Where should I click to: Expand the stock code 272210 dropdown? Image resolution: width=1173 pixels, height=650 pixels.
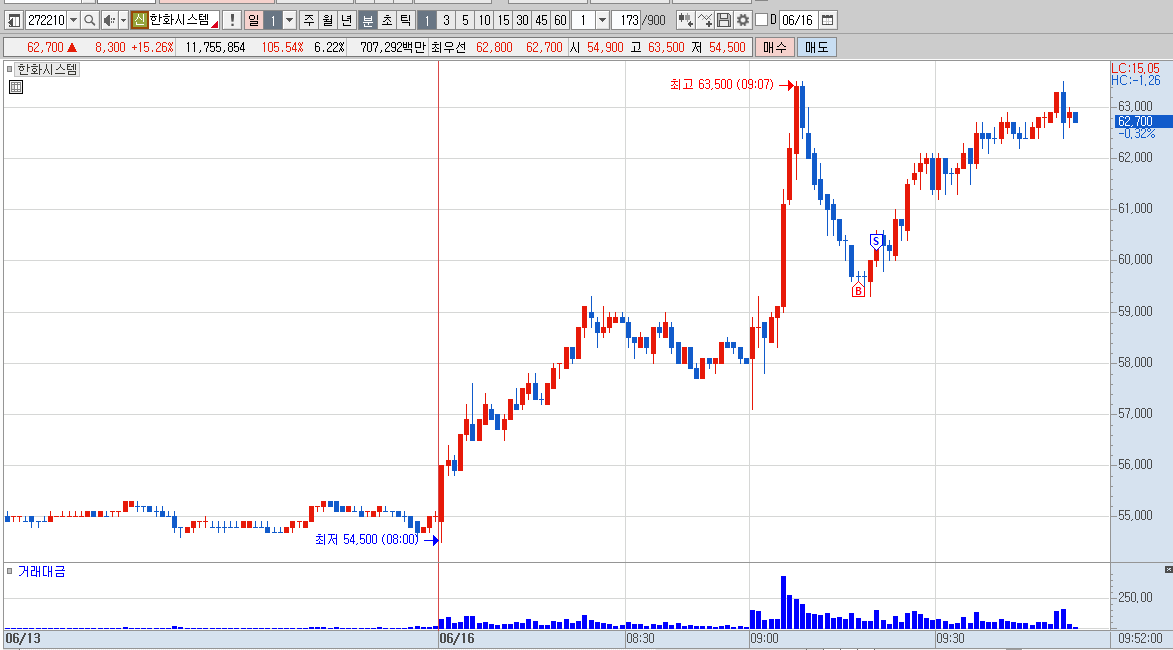coord(73,20)
